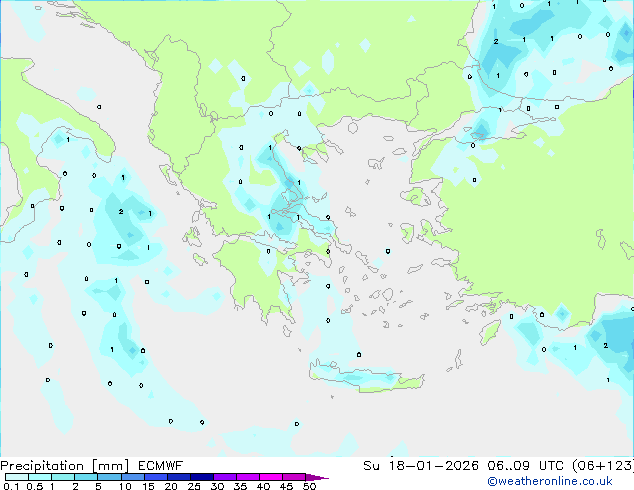Select the 35–40 mm violet legend swatch
Screen dimensions: 634x490
248,477
